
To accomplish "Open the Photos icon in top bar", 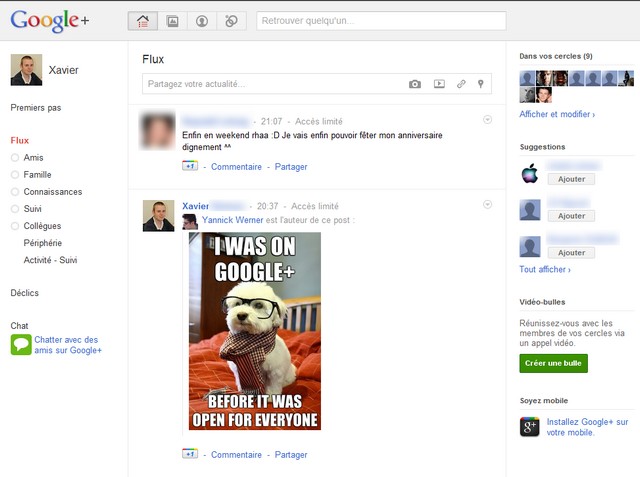I will click(x=173, y=21).
